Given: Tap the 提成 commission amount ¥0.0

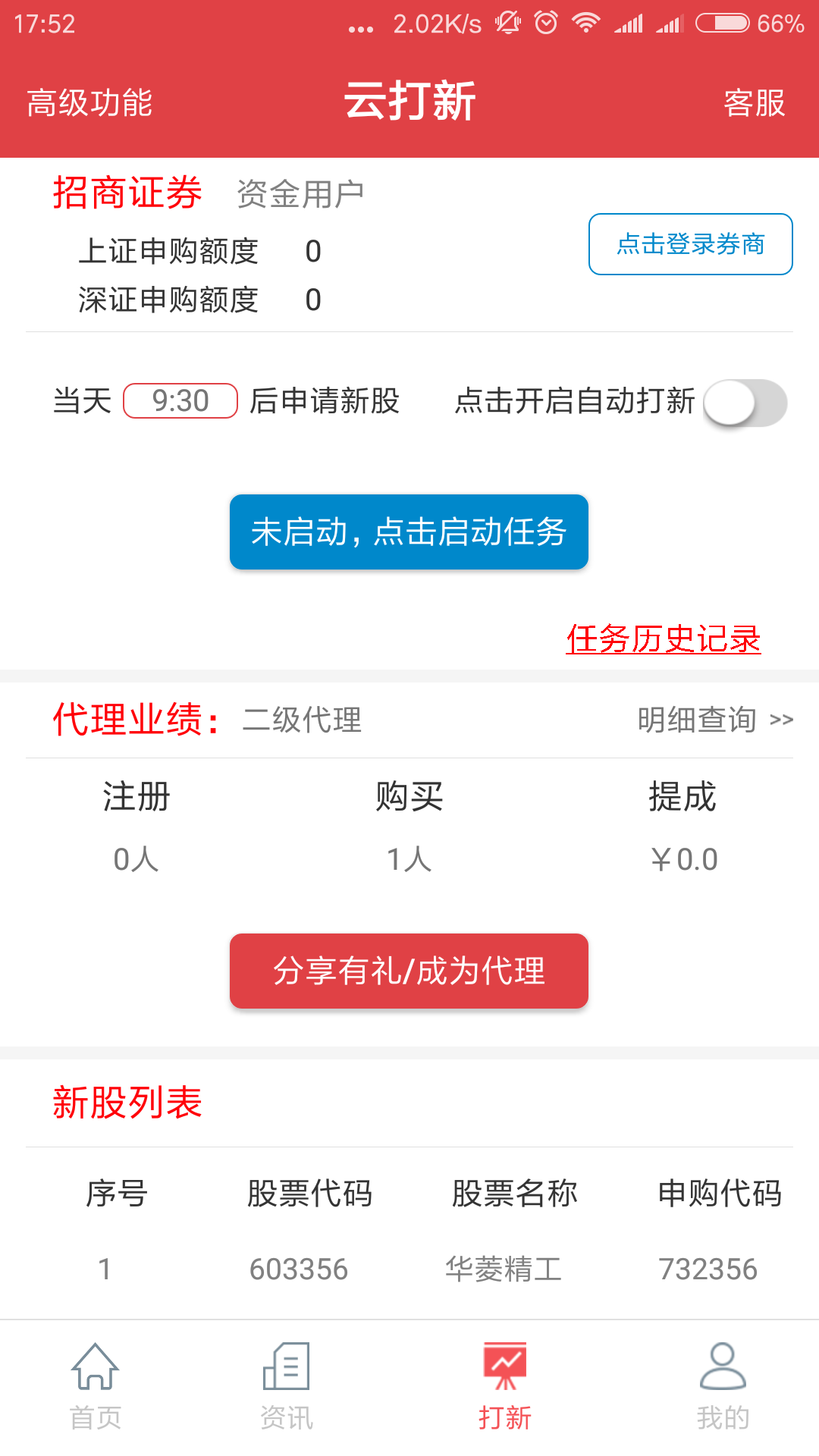Looking at the screenshot, I should tap(682, 859).
